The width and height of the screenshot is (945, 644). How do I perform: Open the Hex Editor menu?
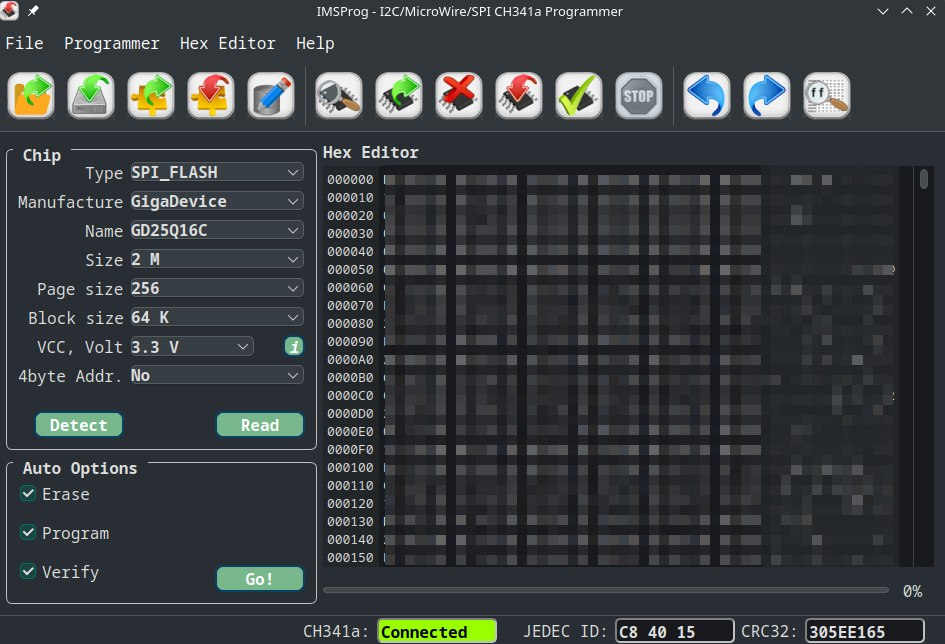(227, 43)
